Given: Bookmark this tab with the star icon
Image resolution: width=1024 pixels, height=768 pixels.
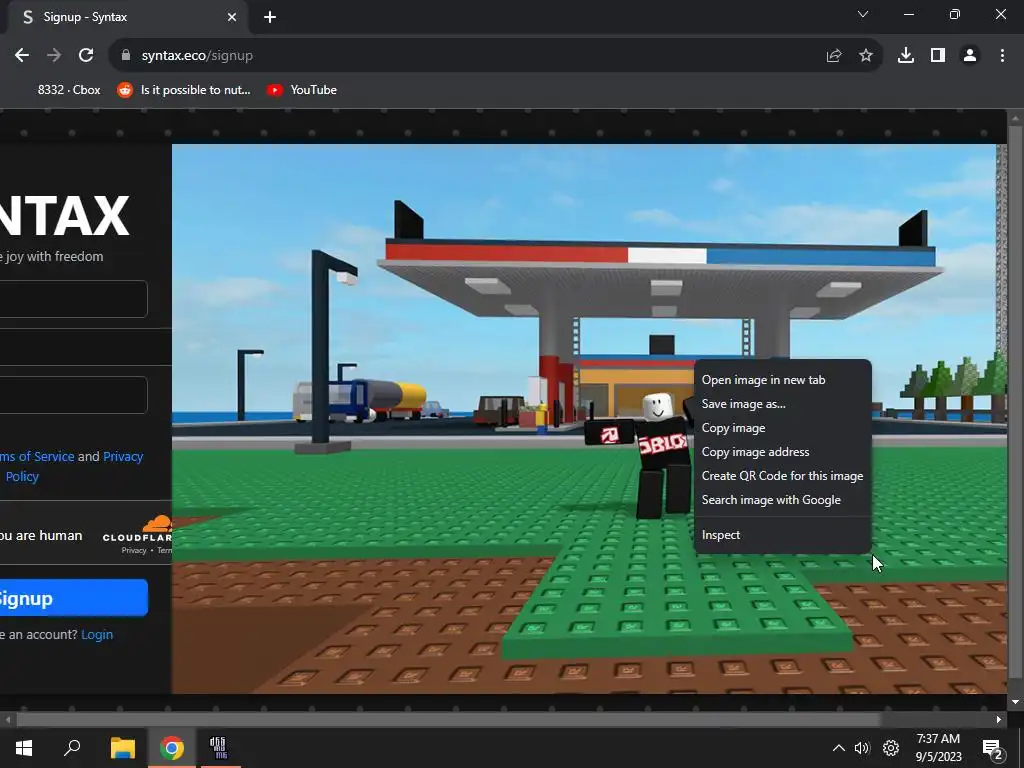Looking at the screenshot, I should pos(866,56).
